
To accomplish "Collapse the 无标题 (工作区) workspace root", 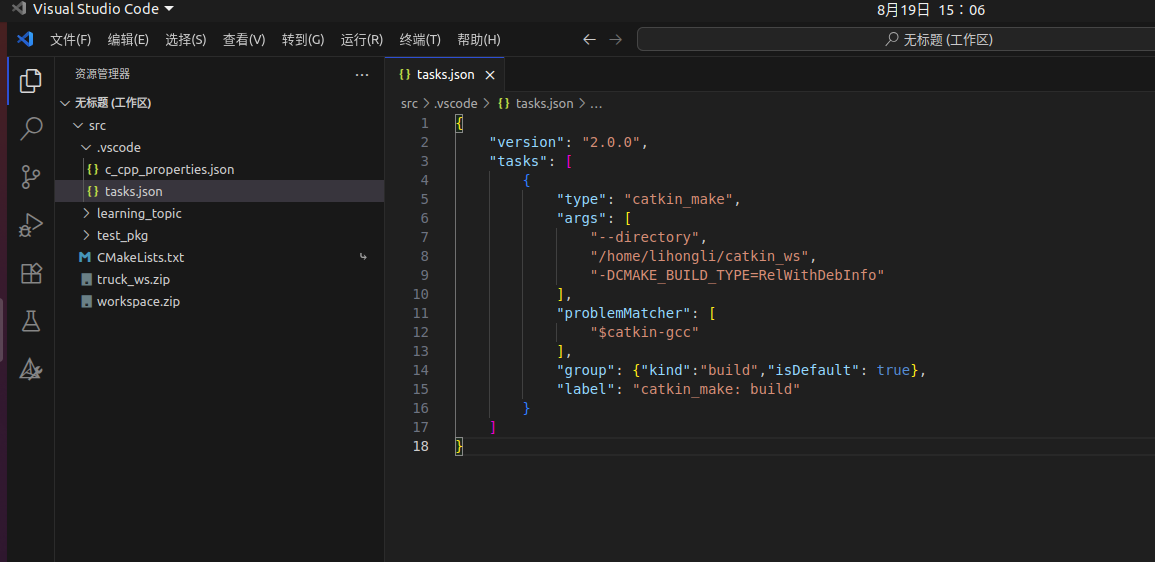I will (65, 103).
